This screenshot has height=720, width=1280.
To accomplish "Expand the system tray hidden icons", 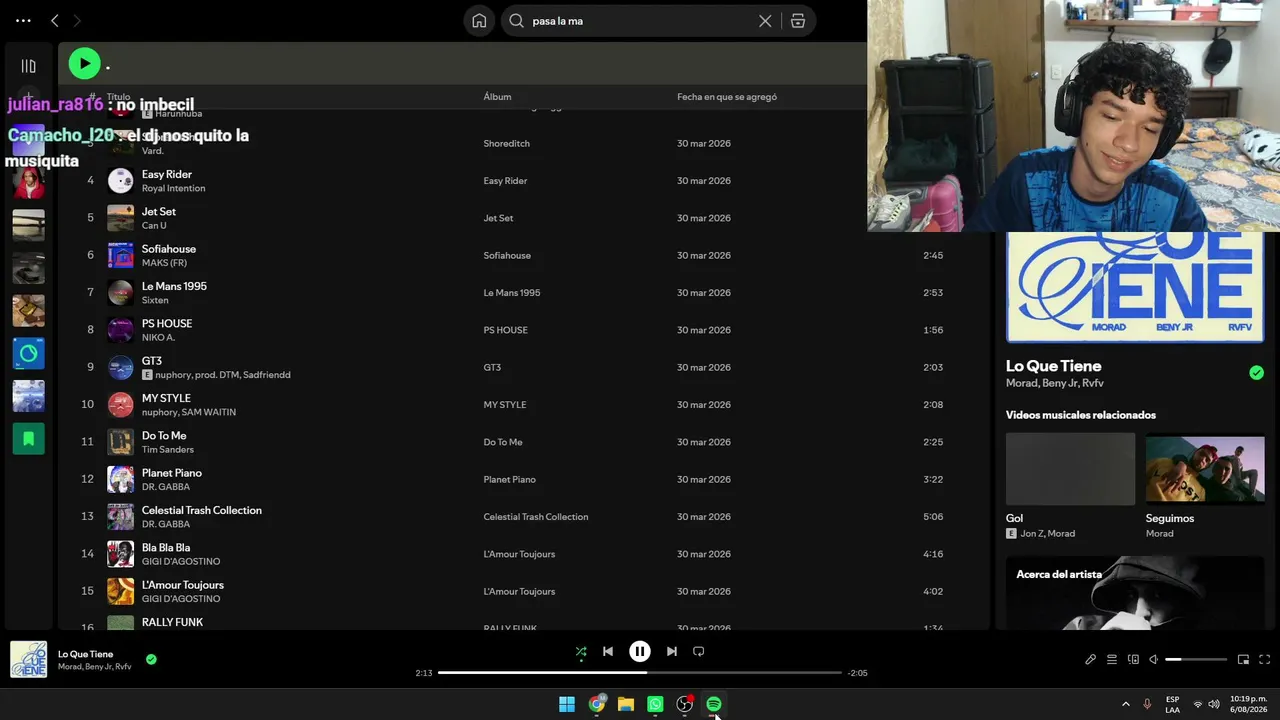I will click(1126, 704).
